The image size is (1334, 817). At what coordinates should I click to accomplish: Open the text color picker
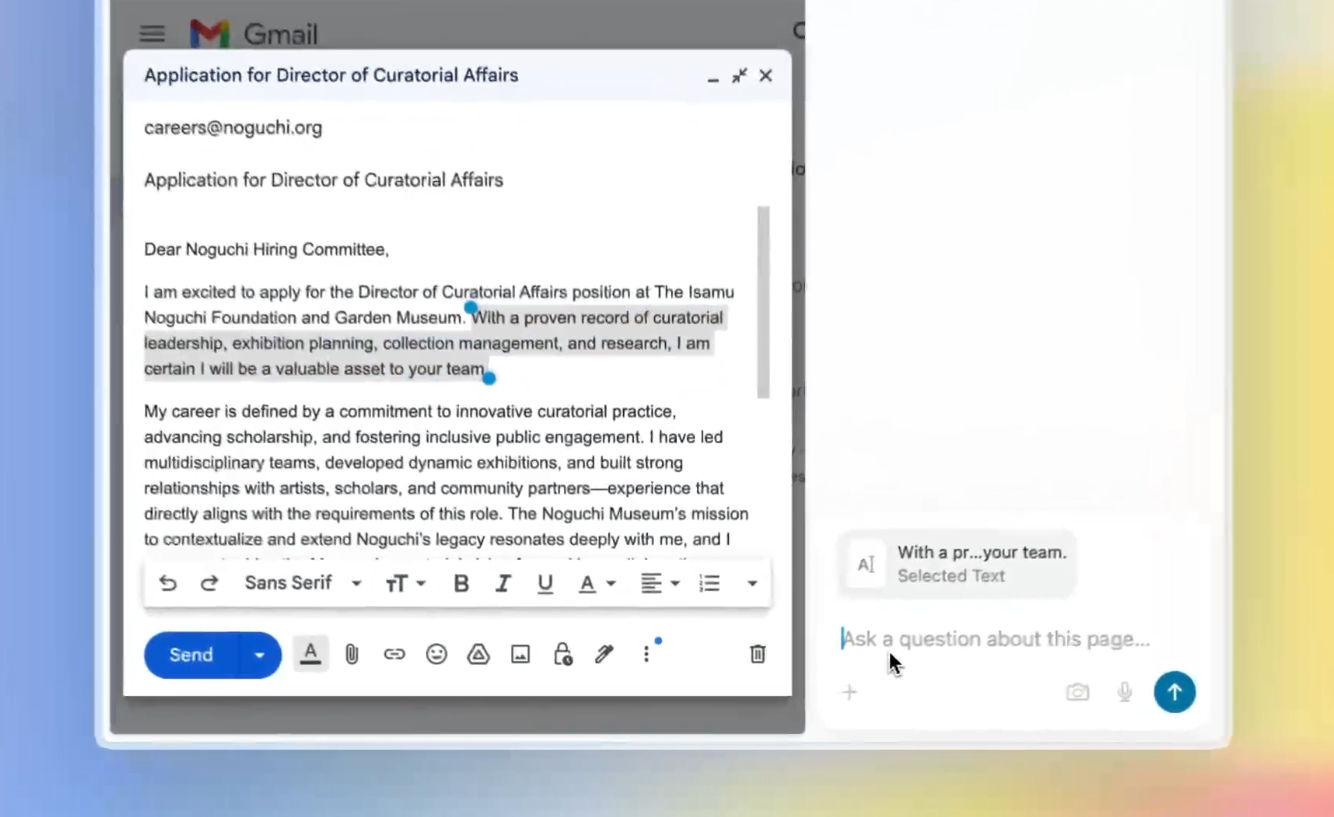[x=597, y=583]
